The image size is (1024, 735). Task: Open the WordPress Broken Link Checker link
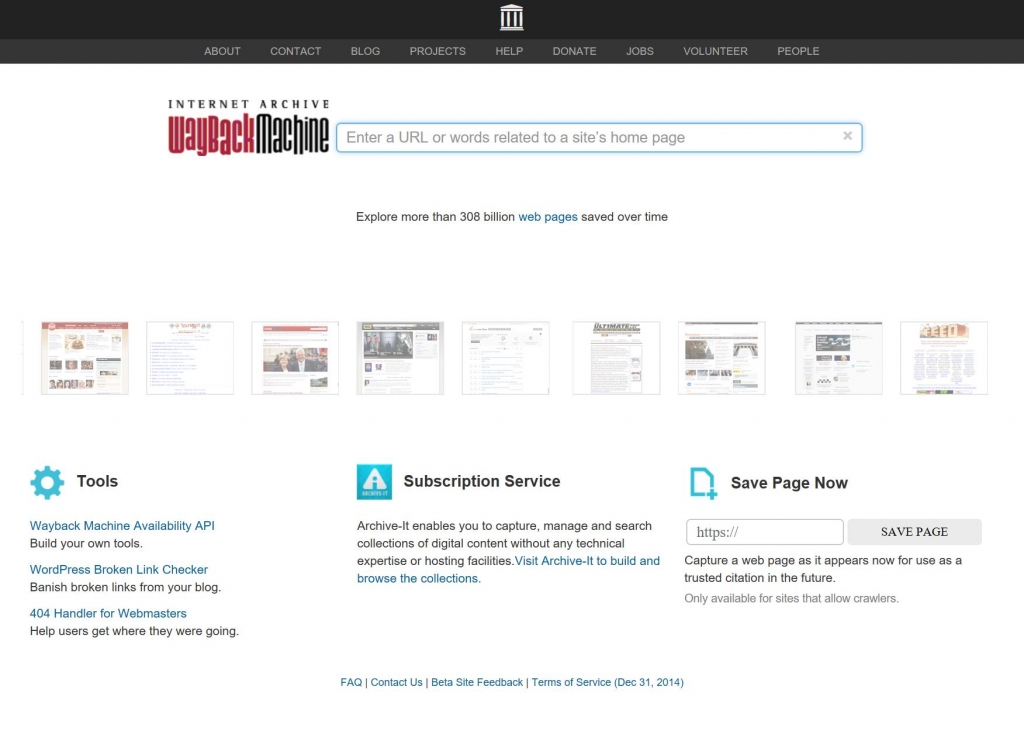tap(119, 570)
